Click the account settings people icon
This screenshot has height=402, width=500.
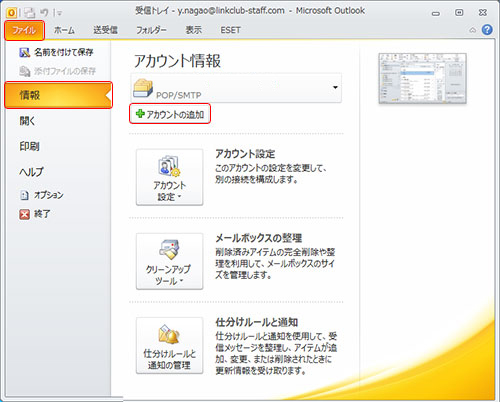point(169,166)
